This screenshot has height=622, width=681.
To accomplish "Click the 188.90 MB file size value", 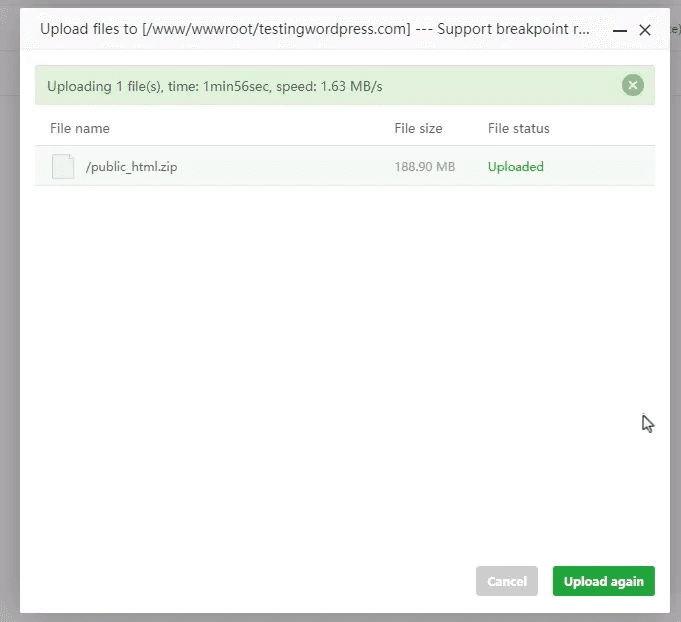I will (x=424, y=167).
